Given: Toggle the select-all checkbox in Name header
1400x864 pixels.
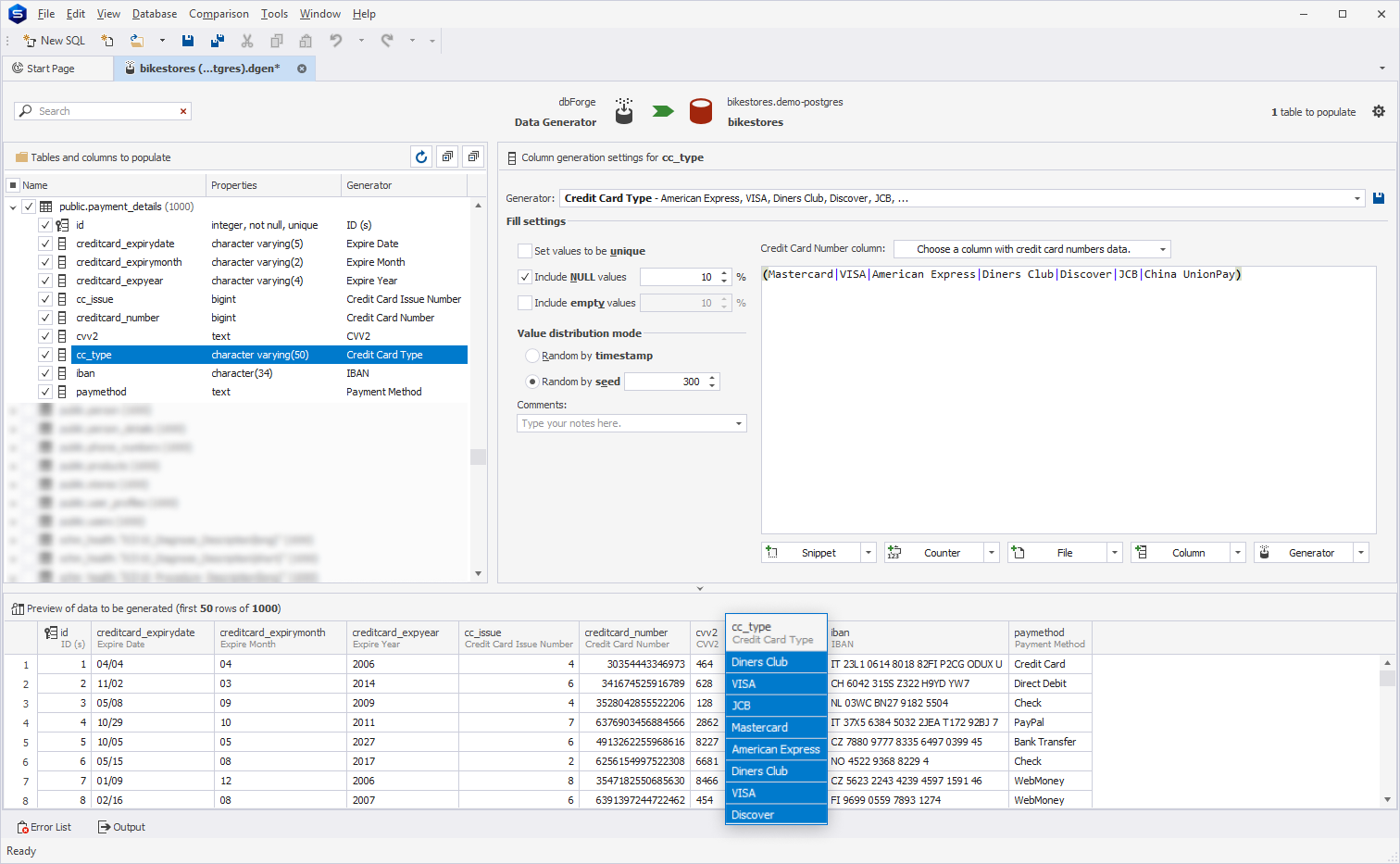Looking at the screenshot, I should point(13,185).
